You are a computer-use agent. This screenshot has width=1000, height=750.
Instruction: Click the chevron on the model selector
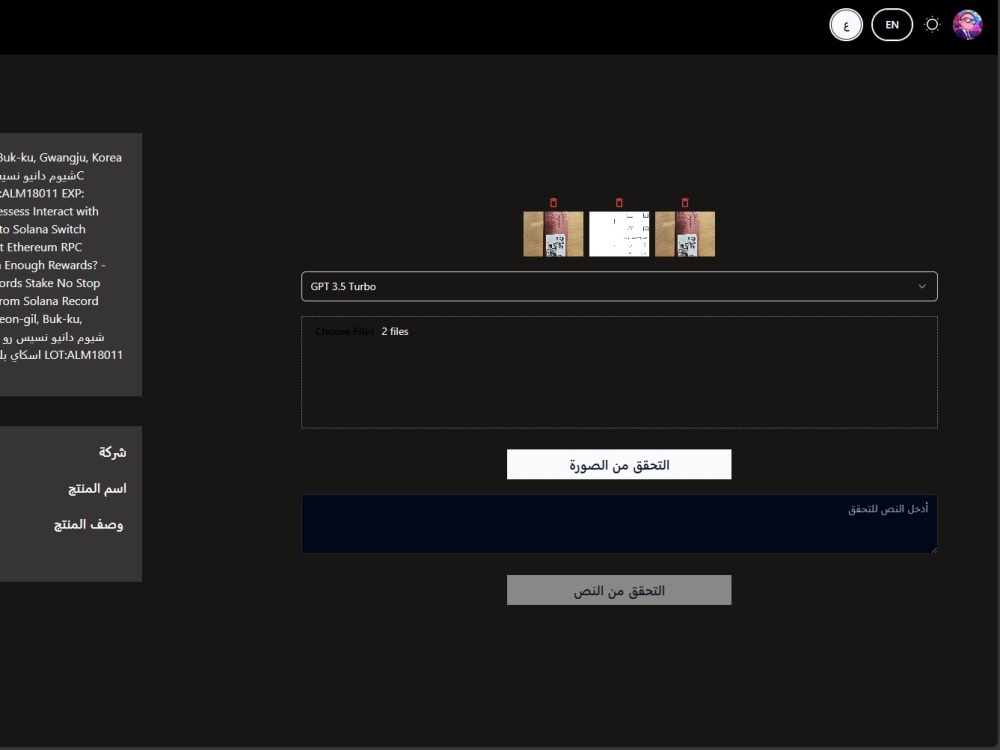(923, 286)
